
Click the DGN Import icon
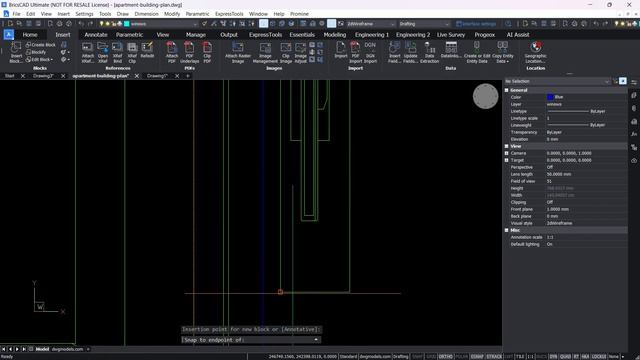click(x=370, y=52)
